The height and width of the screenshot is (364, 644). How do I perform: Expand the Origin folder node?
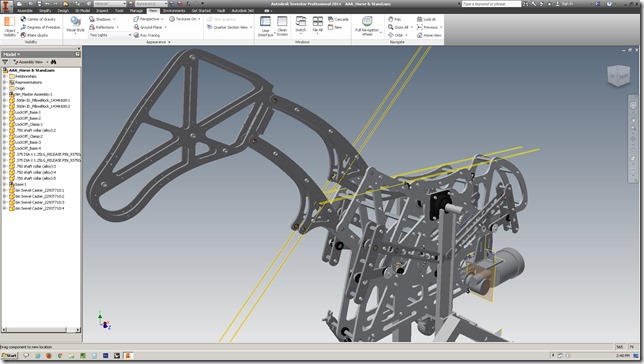5,88
